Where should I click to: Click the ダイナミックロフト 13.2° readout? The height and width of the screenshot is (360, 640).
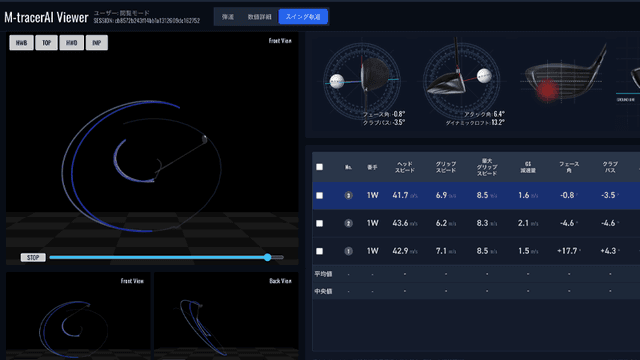tap(475, 122)
